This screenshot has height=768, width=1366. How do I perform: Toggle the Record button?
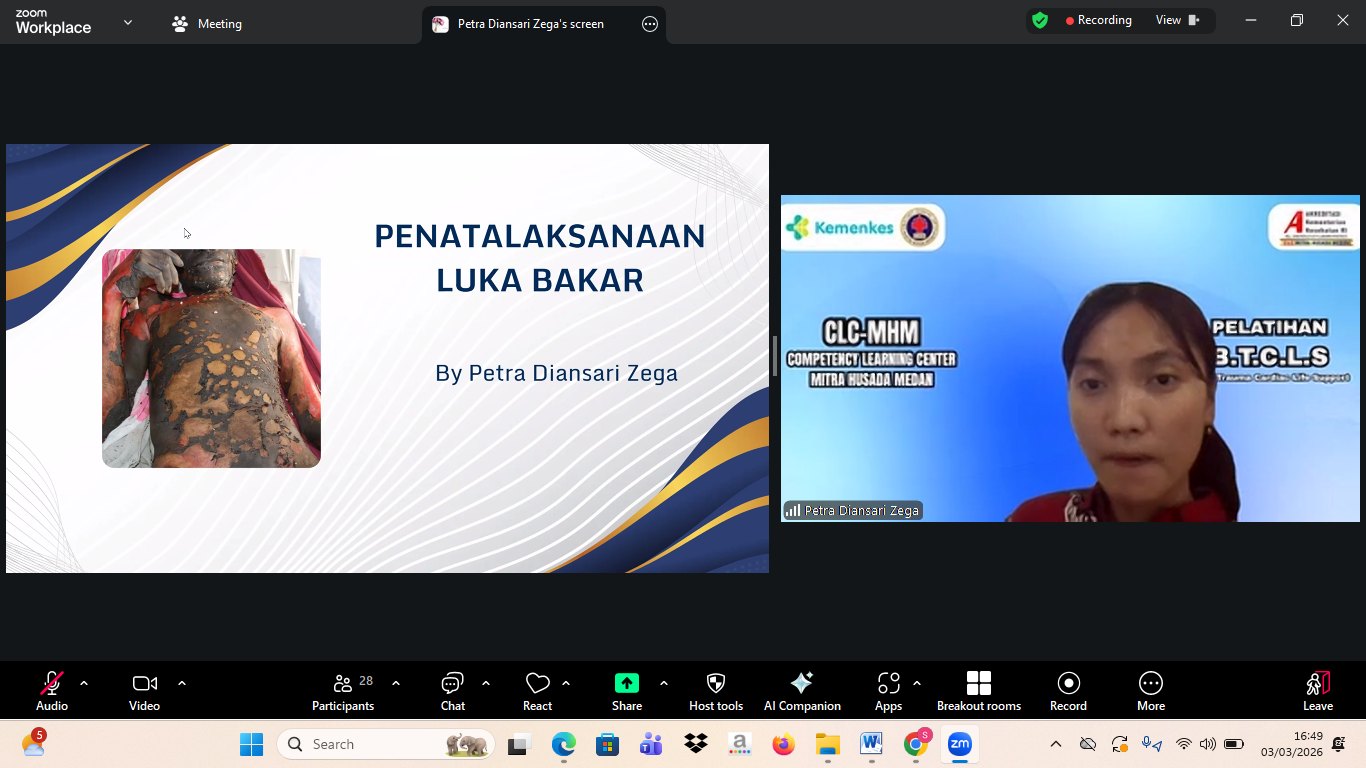[x=1068, y=690]
